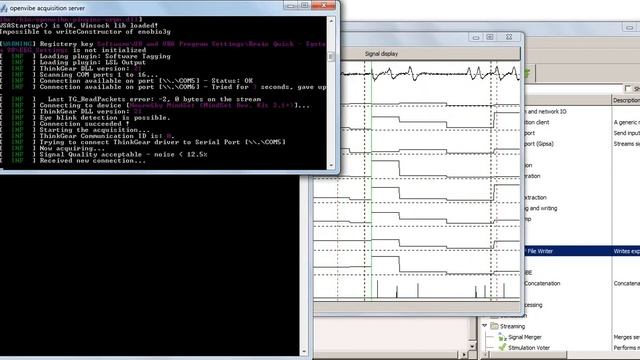
Task: Click the Stimulation Voter checkmark icon
Action: click(x=502, y=347)
